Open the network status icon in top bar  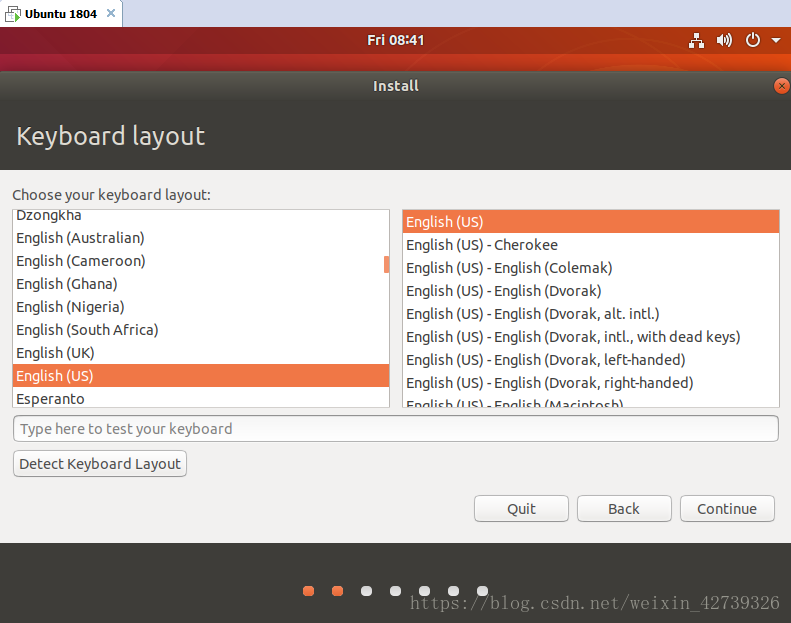tap(696, 40)
